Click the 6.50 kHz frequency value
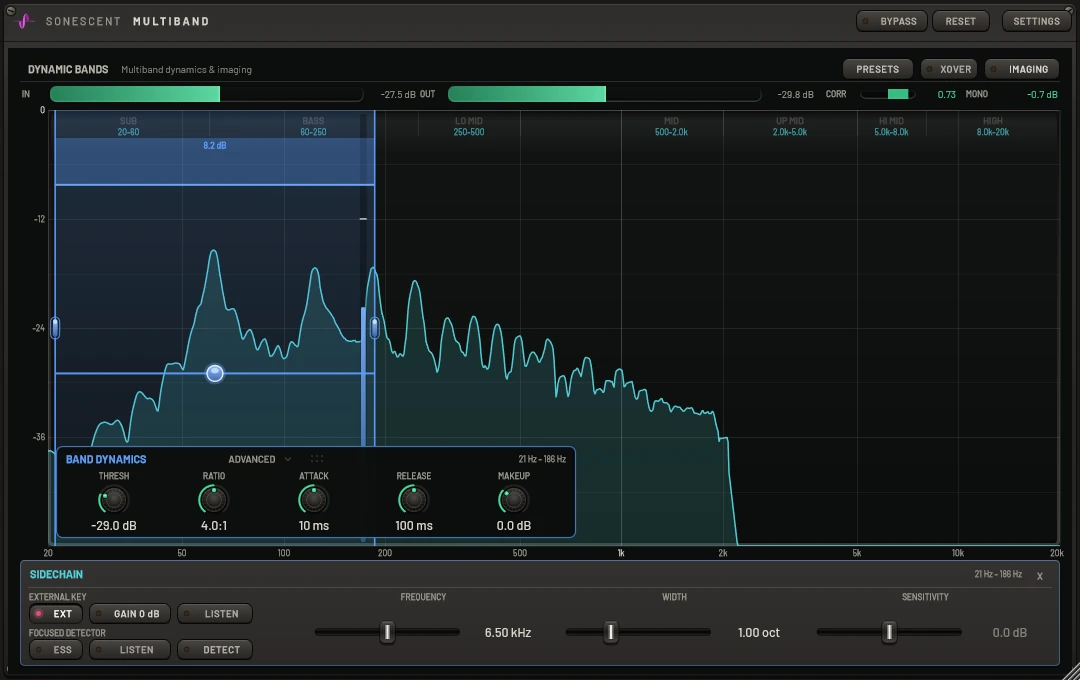Image resolution: width=1080 pixels, height=680 pixels. (x=508, y=632)
